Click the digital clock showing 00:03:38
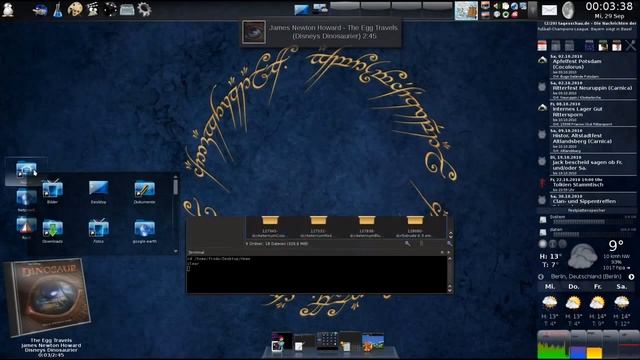640x360 pixels. 609,6
